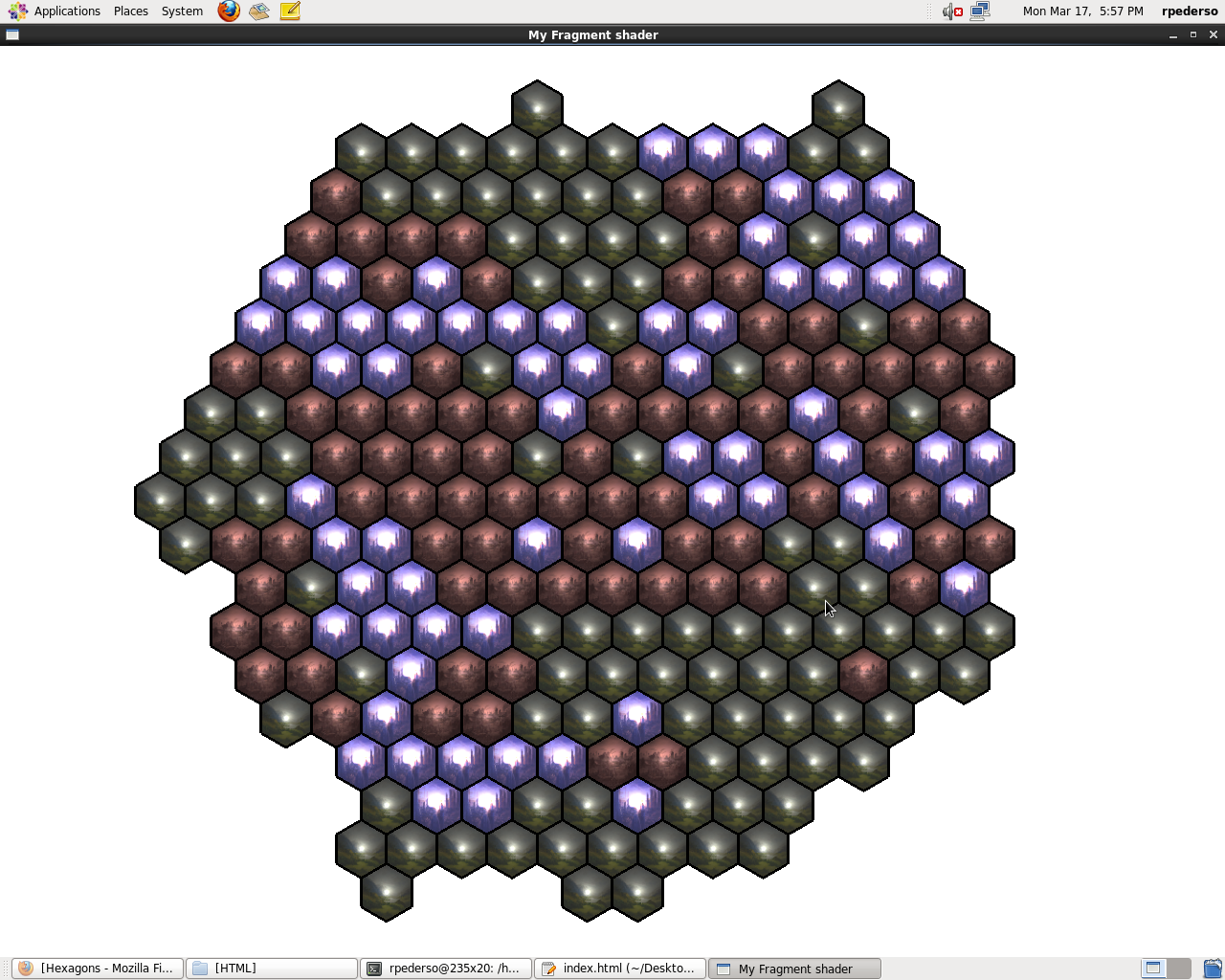Switch to Hexagons Mozilla Firefox taskbar window
Image resolution: width=1225 pixels, height=980 pixels.
pyautogui.click(x=97, y=969)
